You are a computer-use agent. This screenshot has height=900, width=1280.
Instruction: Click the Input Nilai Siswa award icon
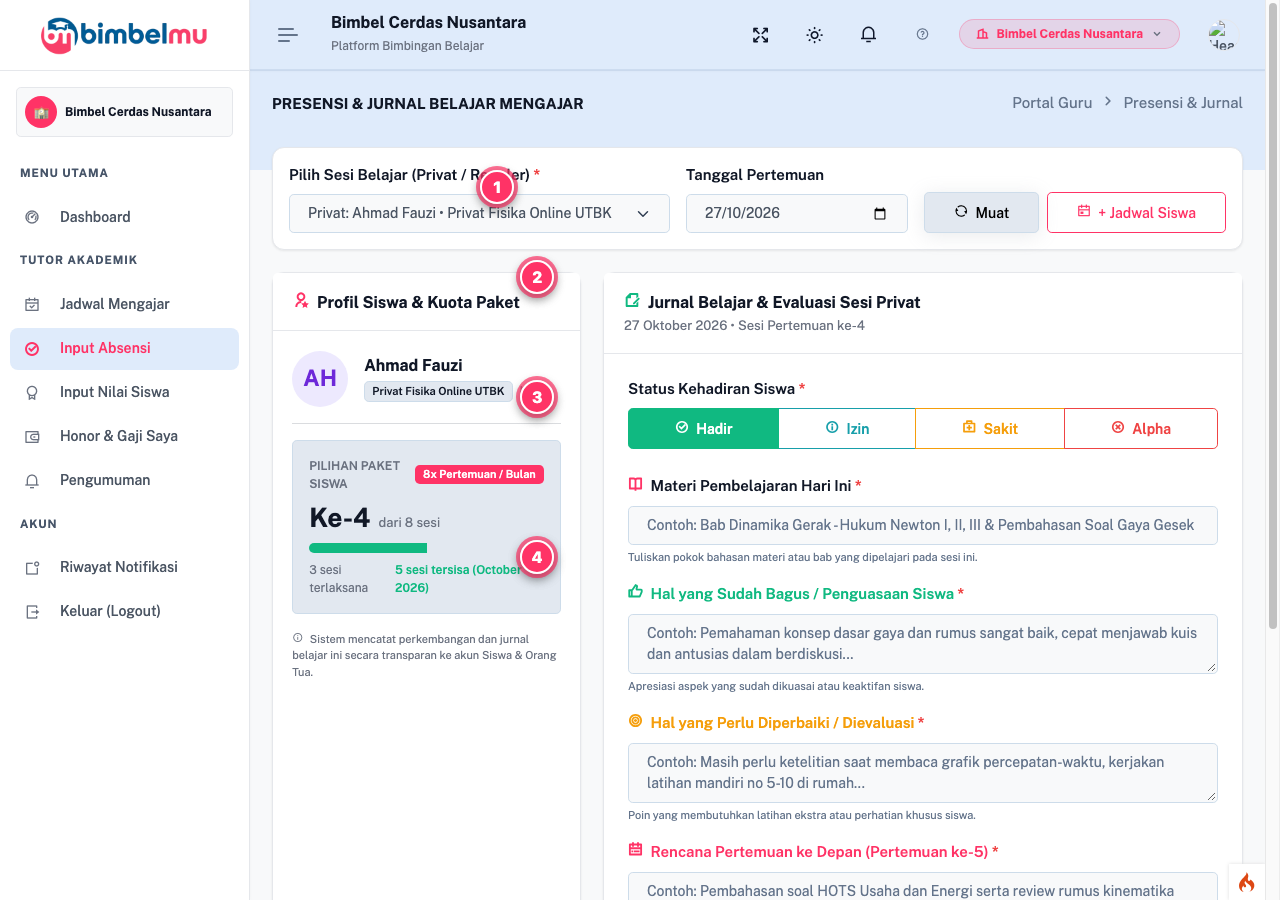pyautogui.click(x=32, y=392)
